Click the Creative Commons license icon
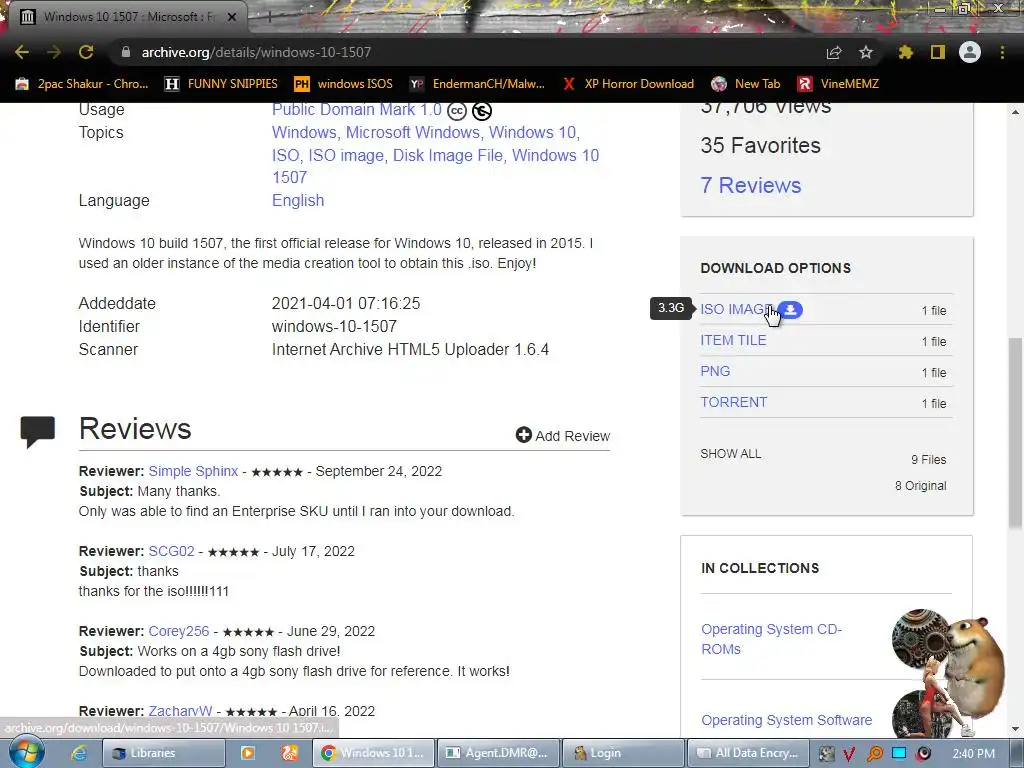The width and height of the screenshot is (1024, 768). coord(457,112)
